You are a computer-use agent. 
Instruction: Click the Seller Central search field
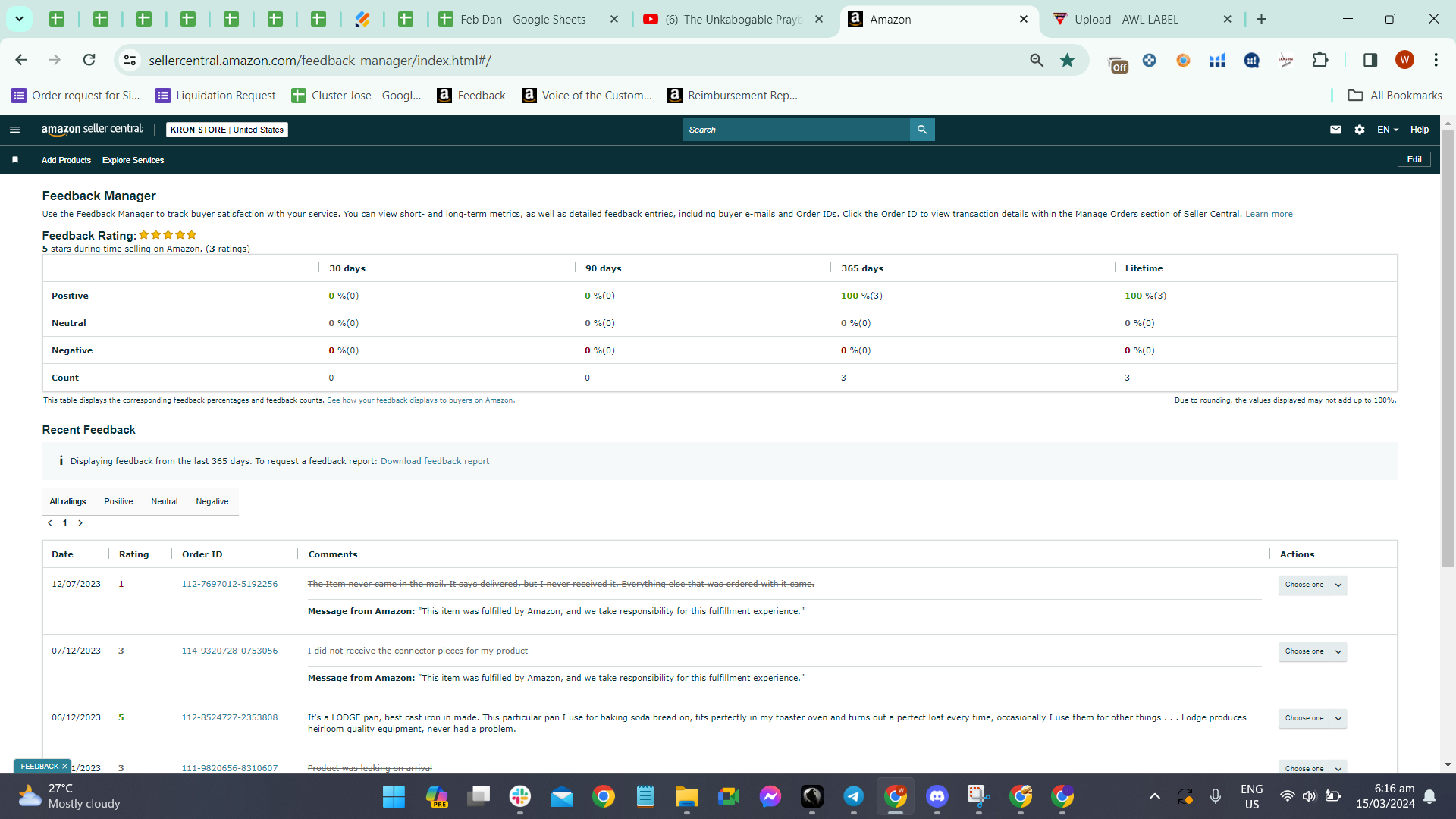796,130
